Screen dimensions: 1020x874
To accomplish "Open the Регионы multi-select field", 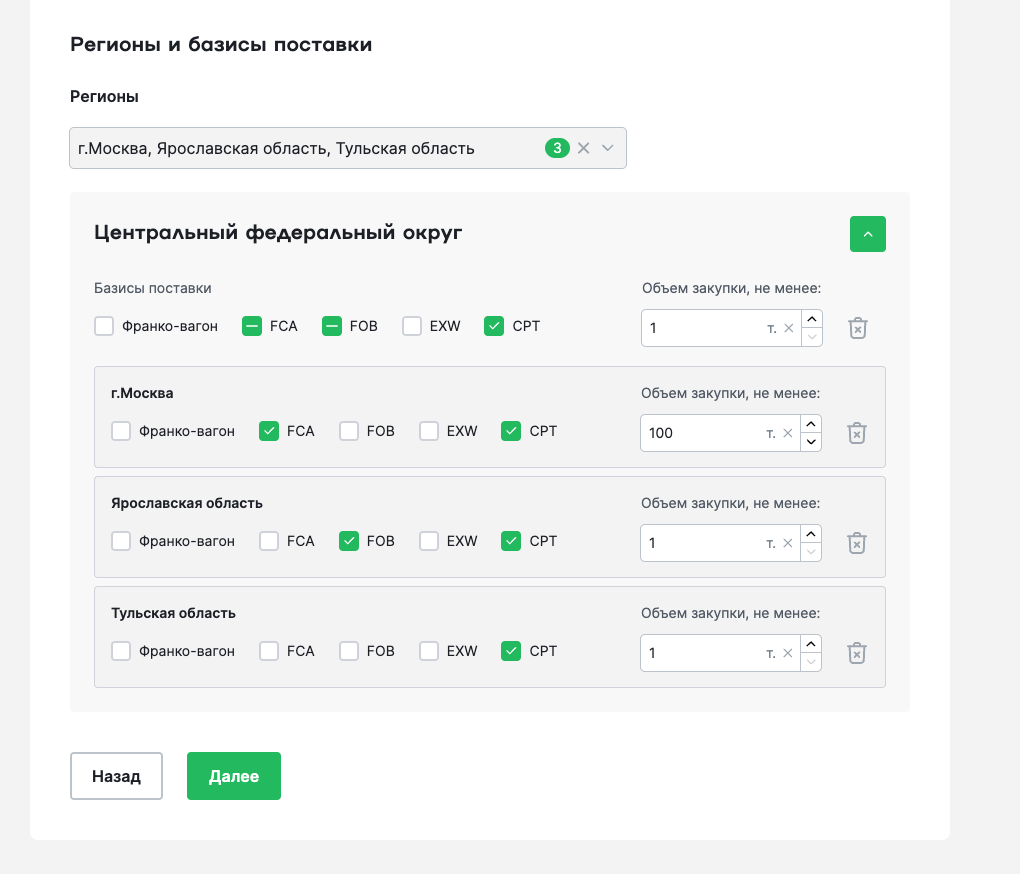I will click(348, 148).
